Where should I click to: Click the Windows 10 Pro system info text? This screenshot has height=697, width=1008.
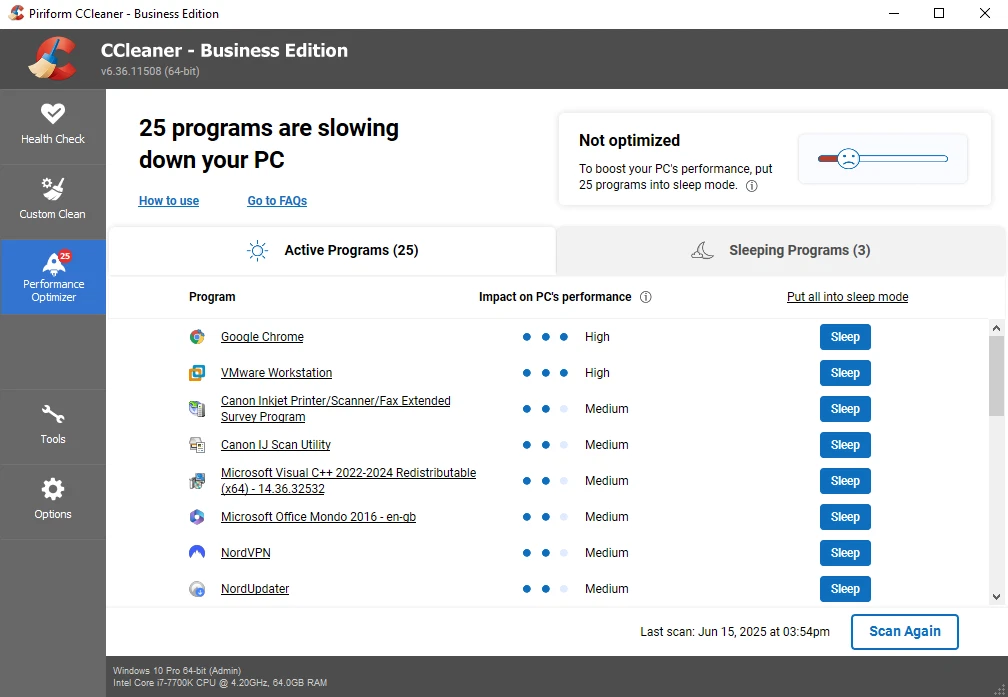(177, 671)
